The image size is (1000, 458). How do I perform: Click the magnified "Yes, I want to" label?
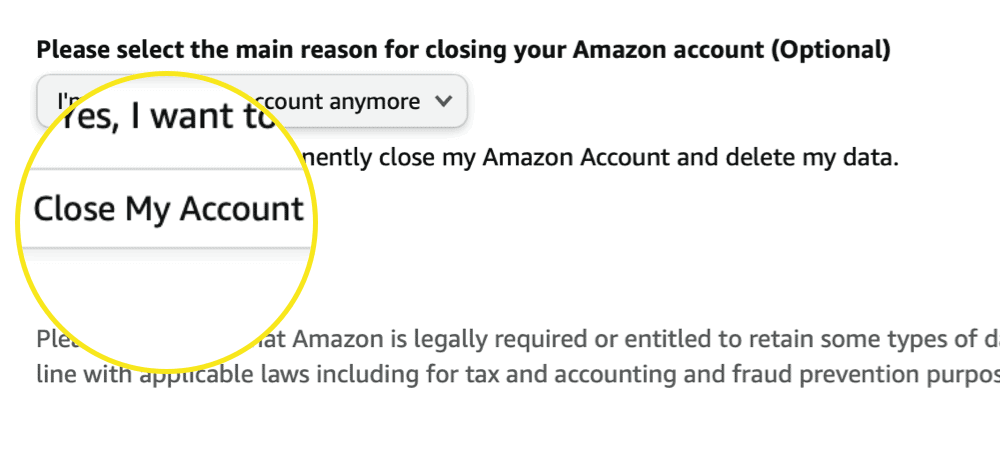coord(165,117)
